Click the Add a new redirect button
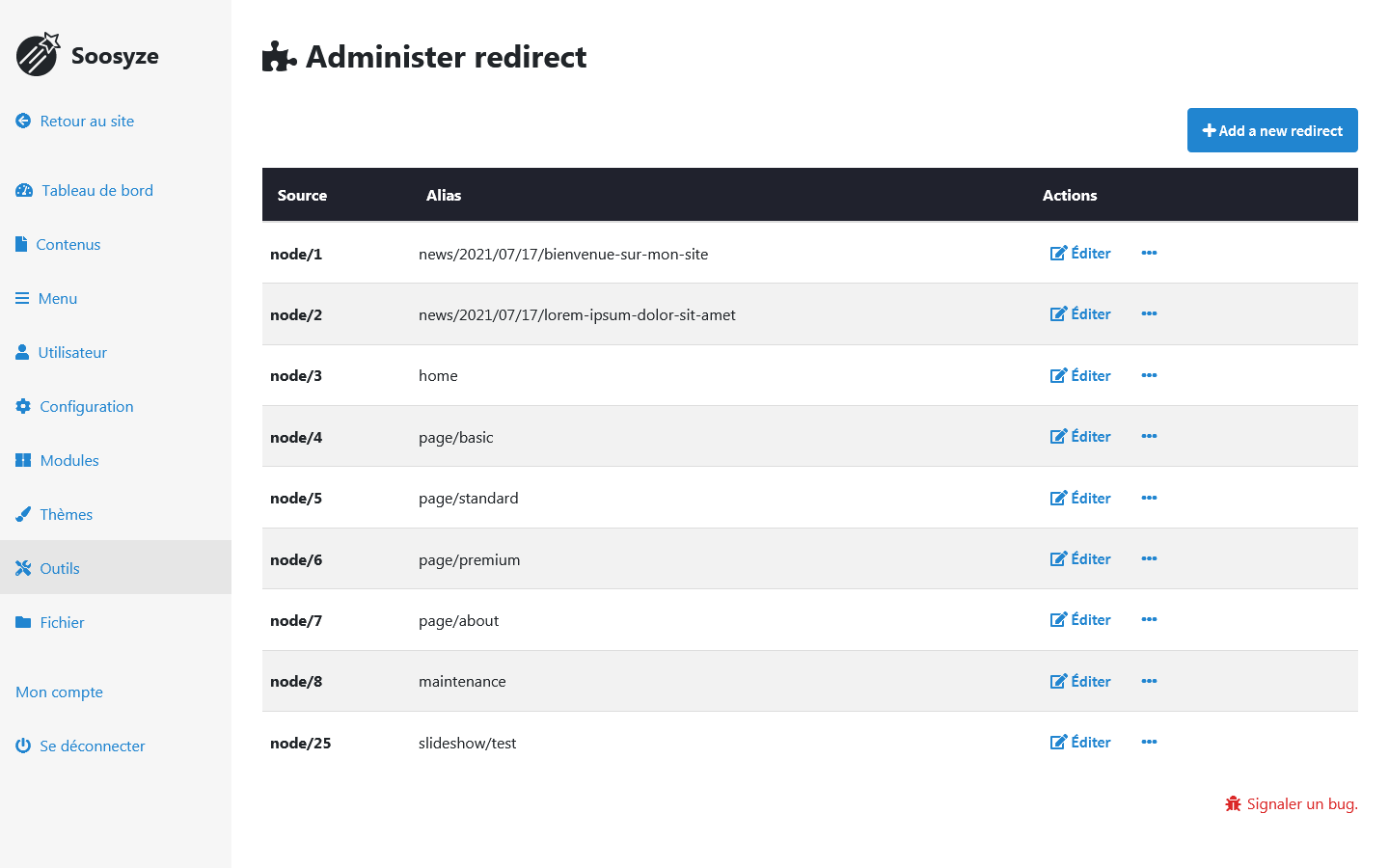The height and width of the screenshot is (868, 1389). click(x=1272, y=130)
